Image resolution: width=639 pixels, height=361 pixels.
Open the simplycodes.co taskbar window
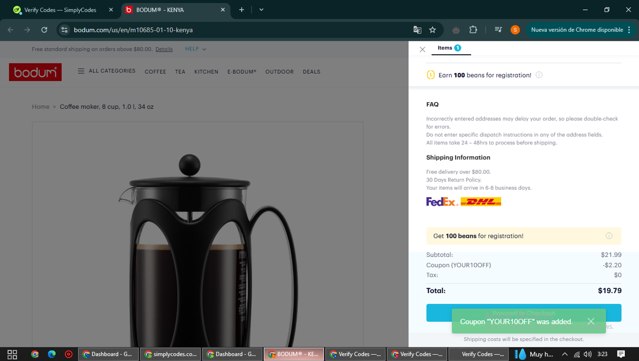(x=171, y=354)
